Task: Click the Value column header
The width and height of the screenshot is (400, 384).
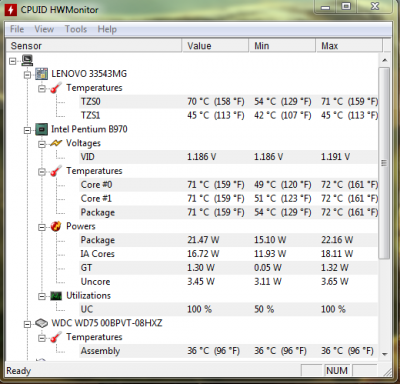Action: click(215, 46)
